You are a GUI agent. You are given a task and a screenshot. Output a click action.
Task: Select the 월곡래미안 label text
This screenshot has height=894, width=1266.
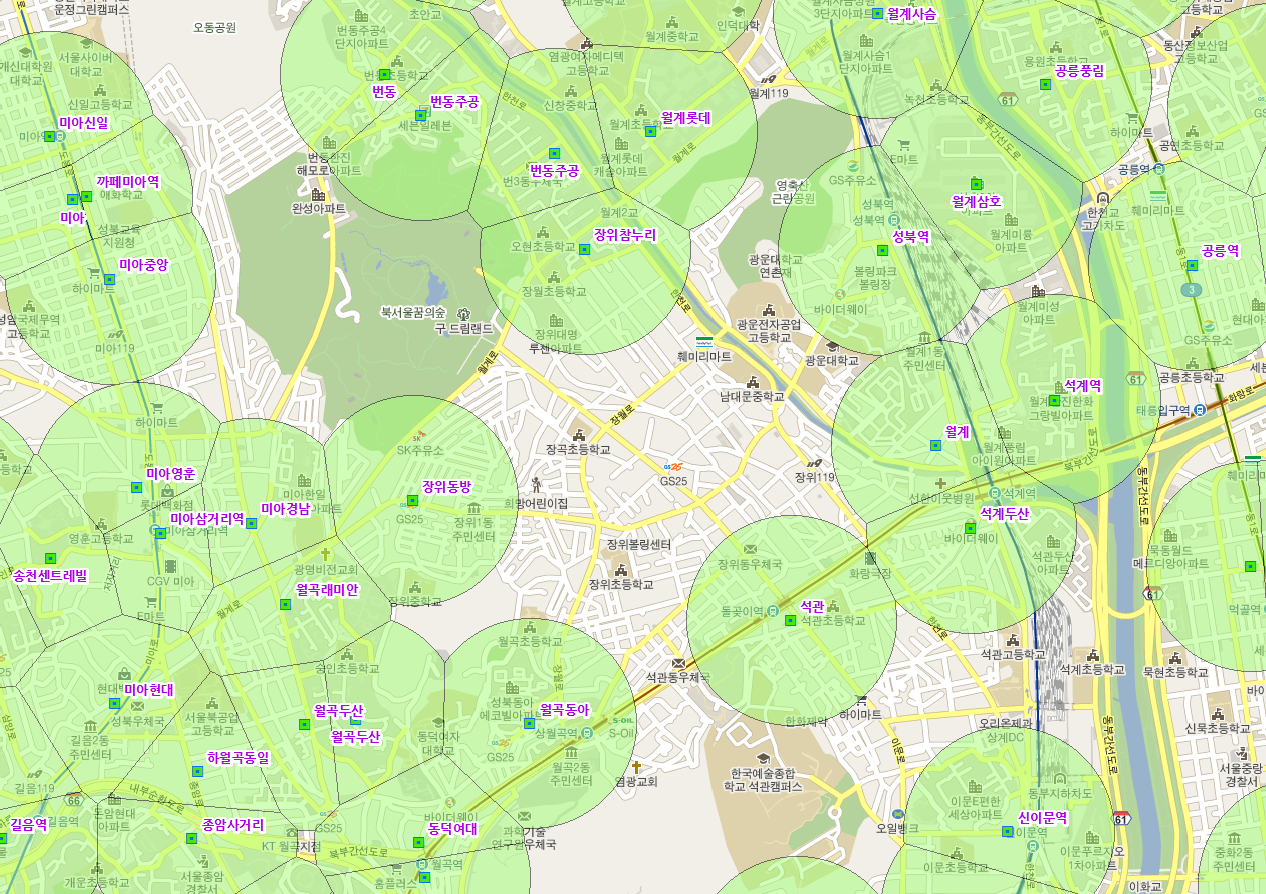point(327,590)
